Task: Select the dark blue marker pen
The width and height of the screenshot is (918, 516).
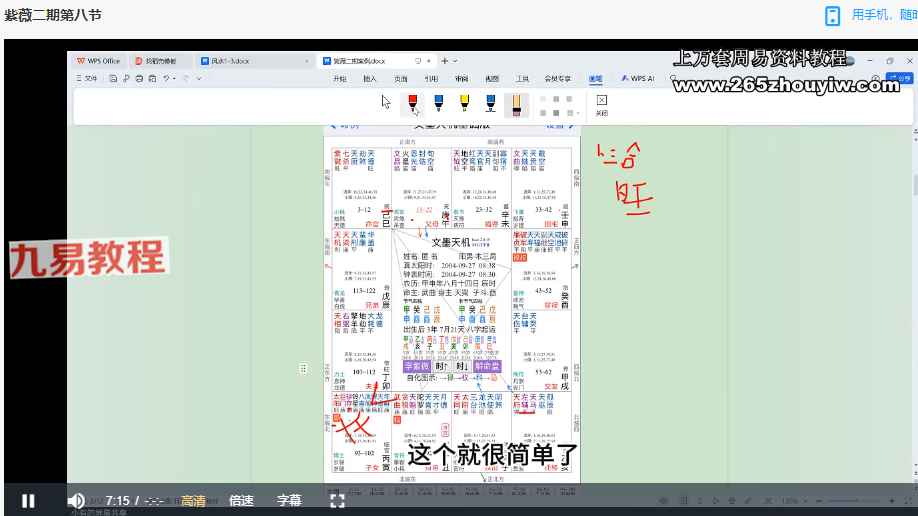Action: (x=490, y=102)
